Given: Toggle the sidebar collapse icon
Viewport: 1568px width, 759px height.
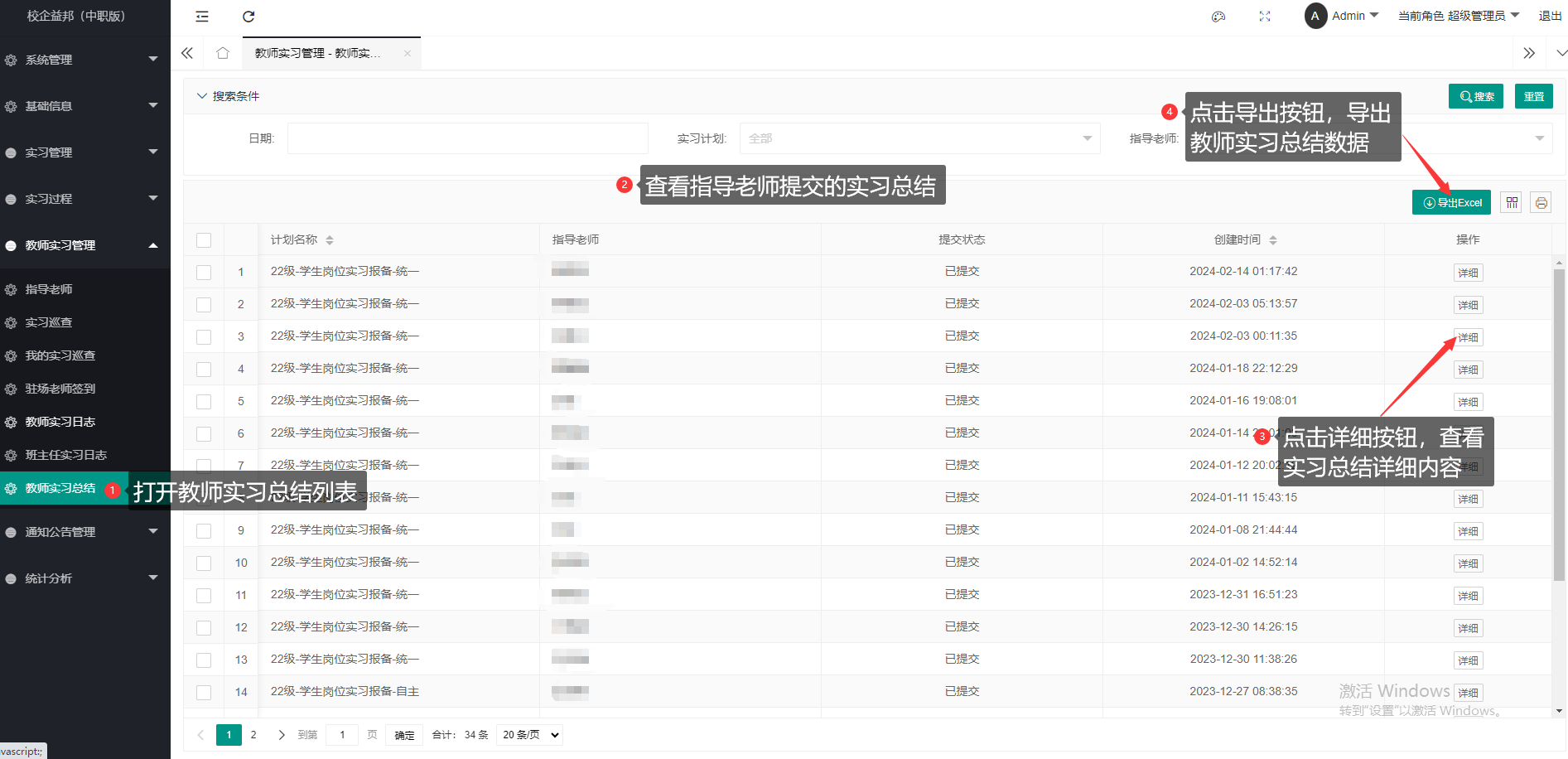Looking at the screenshot, I should (x=202, y=17).
